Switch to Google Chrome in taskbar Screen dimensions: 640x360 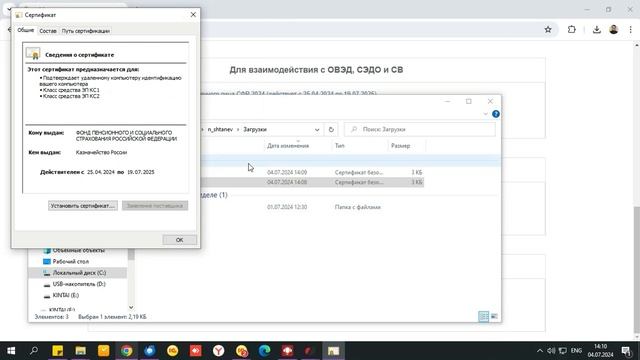point(126,351)
